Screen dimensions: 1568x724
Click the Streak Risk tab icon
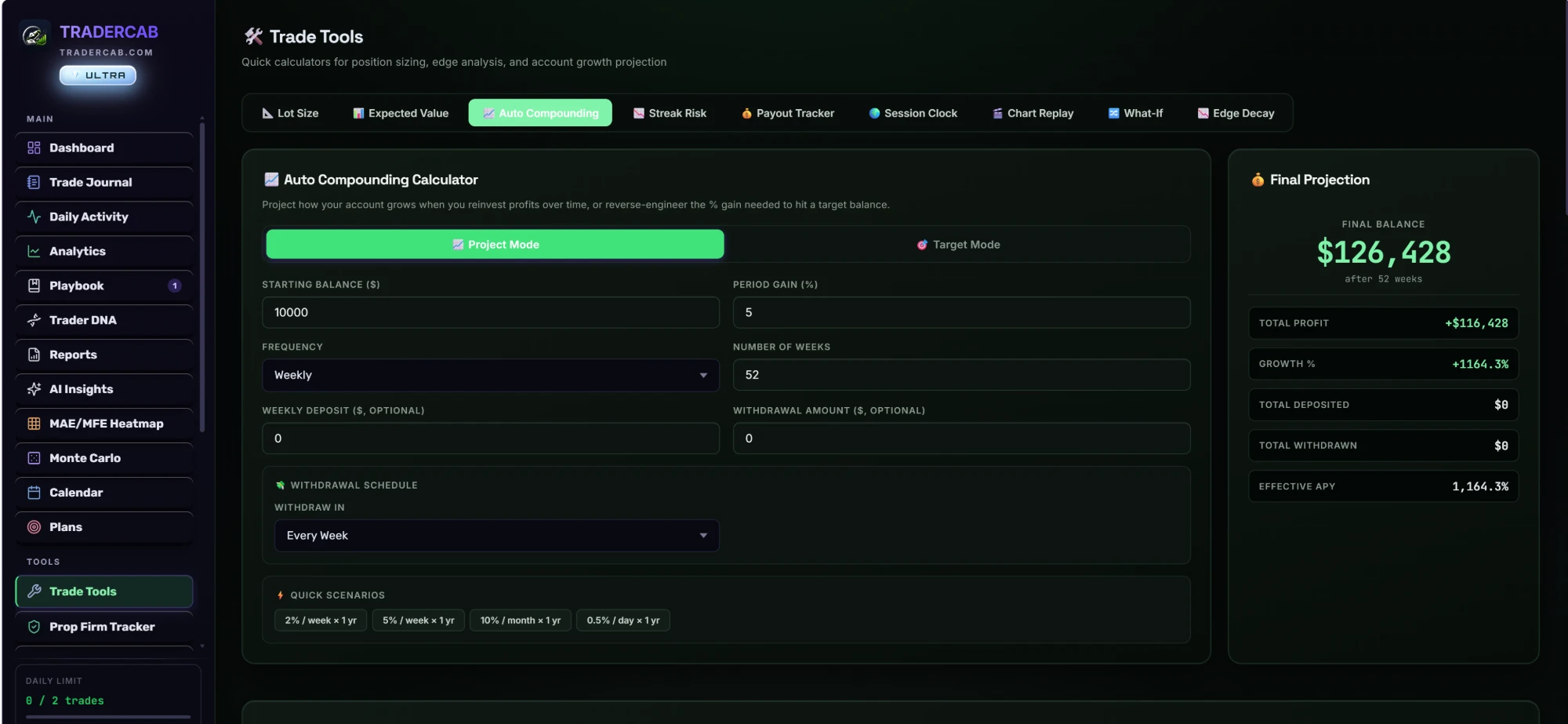[639, 113]
